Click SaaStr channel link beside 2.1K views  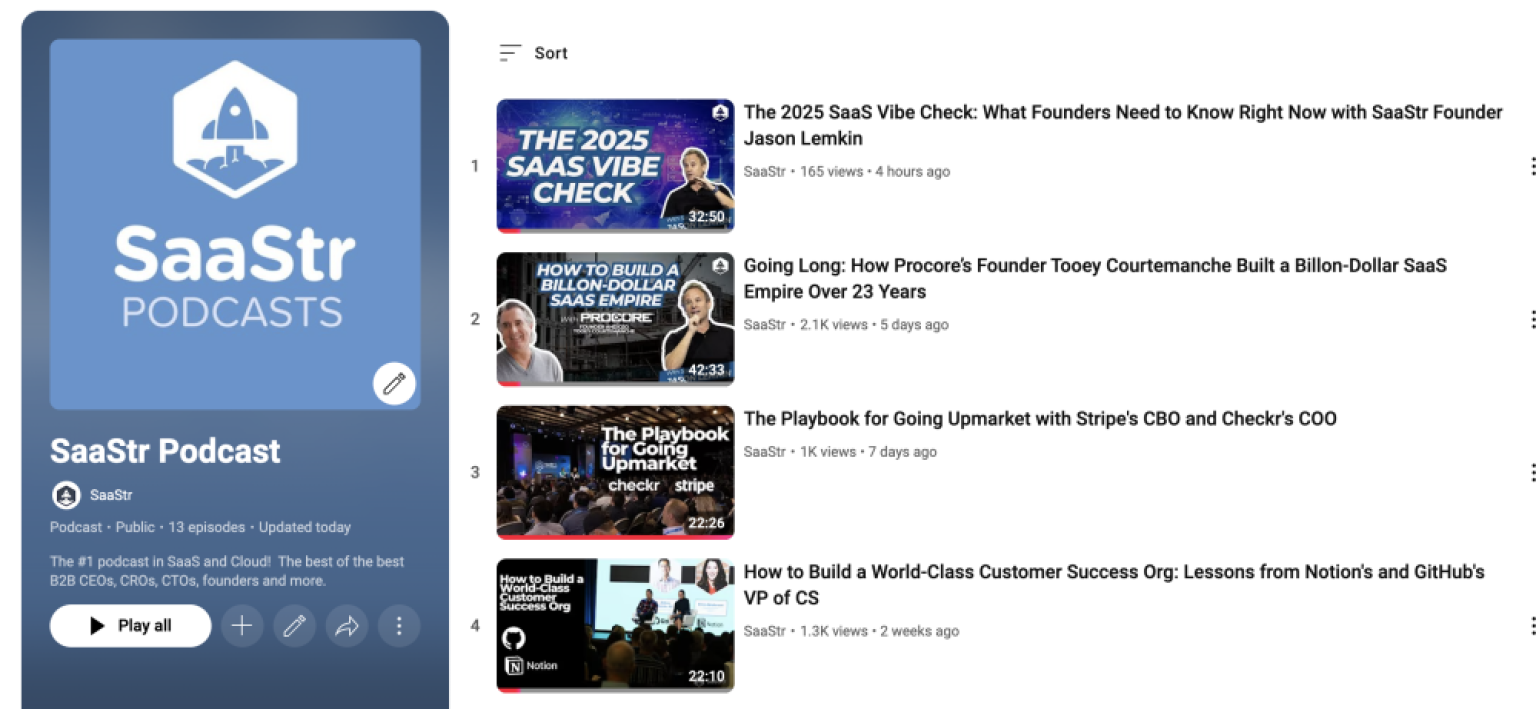click(x=765, y=324)
